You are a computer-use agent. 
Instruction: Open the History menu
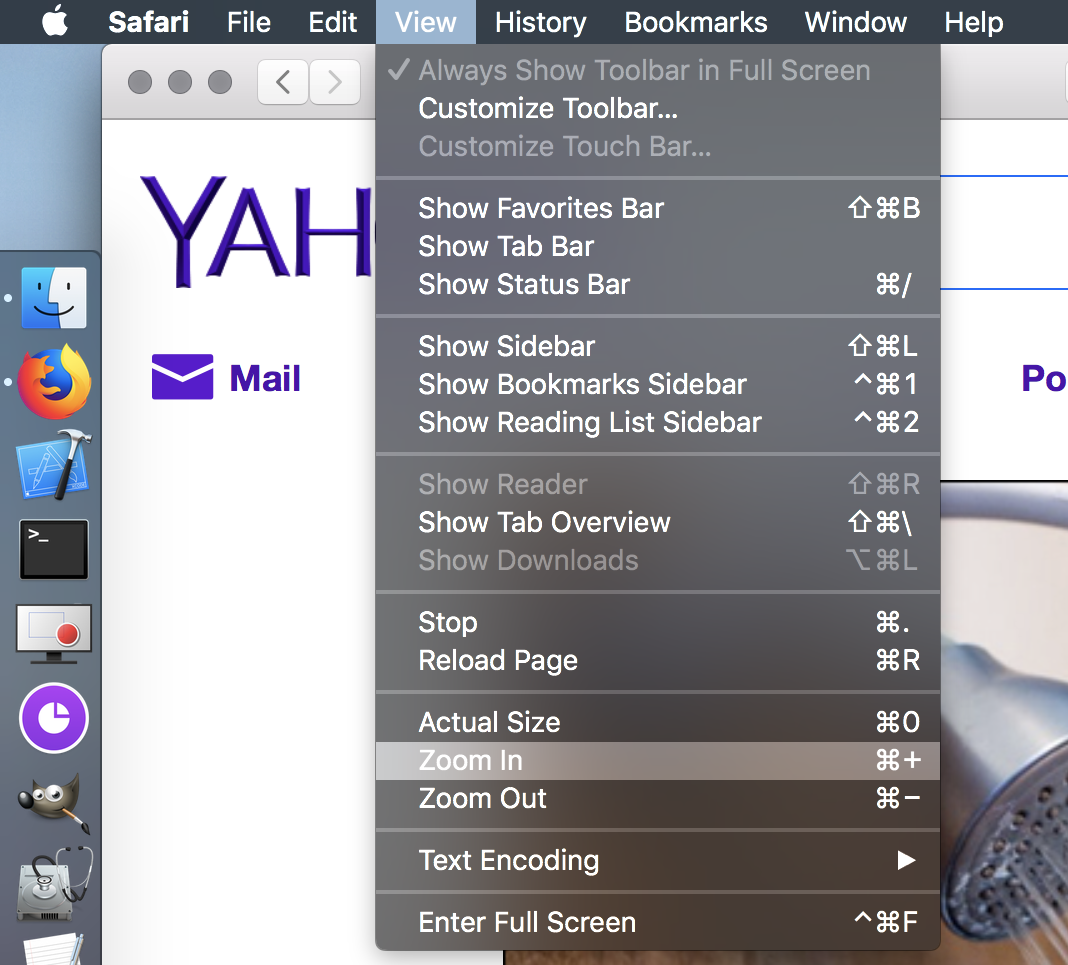(540, 22)
